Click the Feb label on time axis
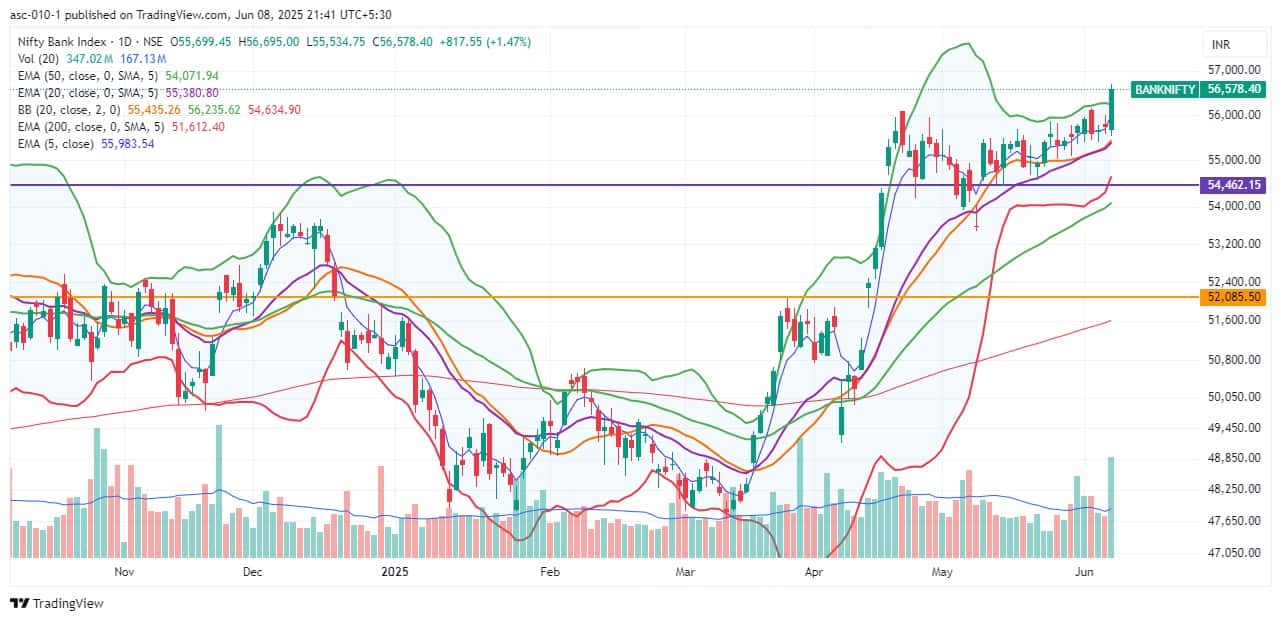This screenshot has height=621, width=1281. pos(549,572)
